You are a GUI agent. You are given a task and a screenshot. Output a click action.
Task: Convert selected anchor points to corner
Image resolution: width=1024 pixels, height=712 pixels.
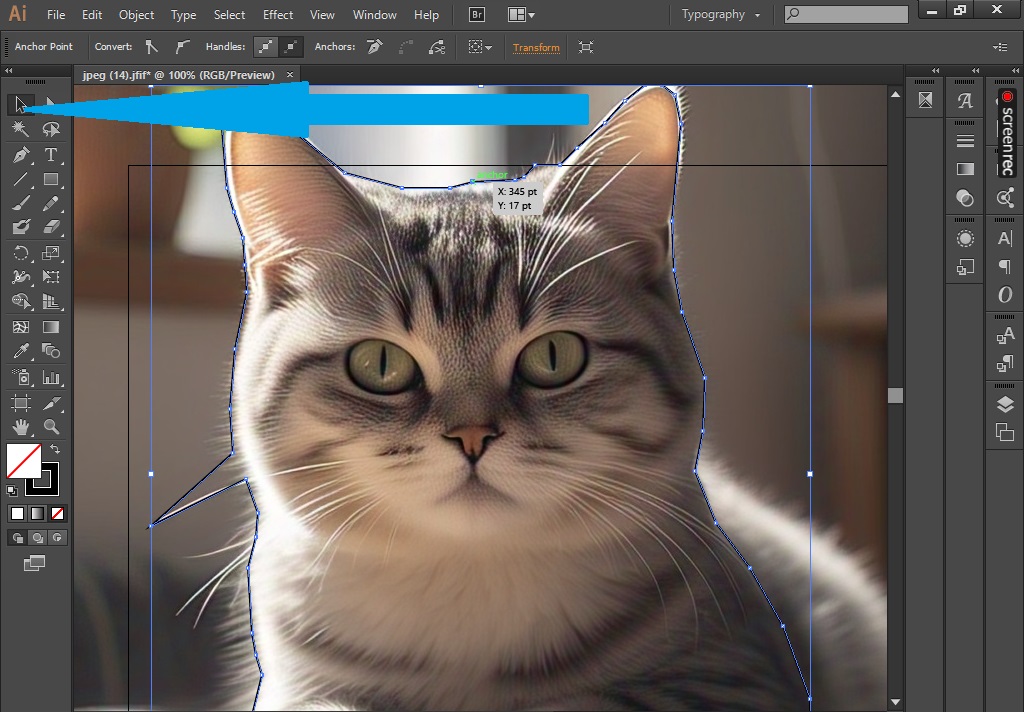click(x=152, y=47)
